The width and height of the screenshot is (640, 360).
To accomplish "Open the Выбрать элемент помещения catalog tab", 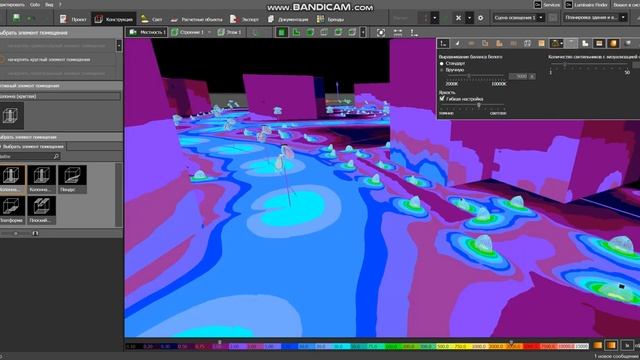I will [x=33, y=147].
